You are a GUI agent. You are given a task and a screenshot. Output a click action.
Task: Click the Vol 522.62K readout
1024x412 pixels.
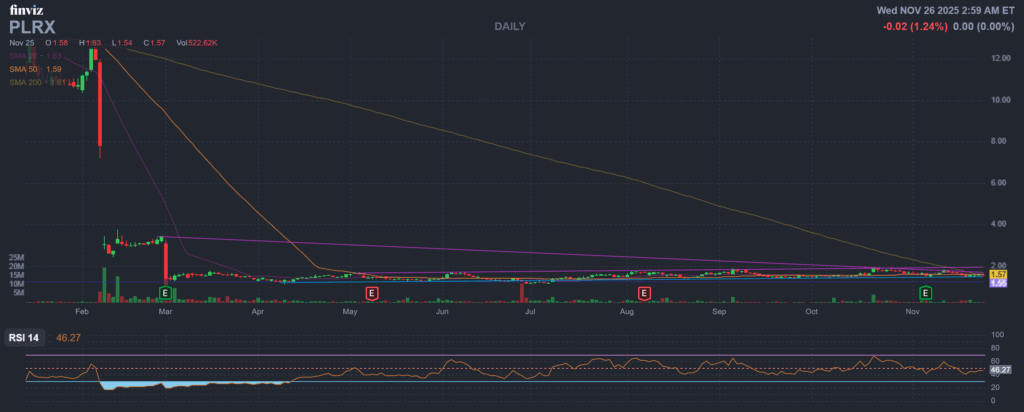(198, 43)
